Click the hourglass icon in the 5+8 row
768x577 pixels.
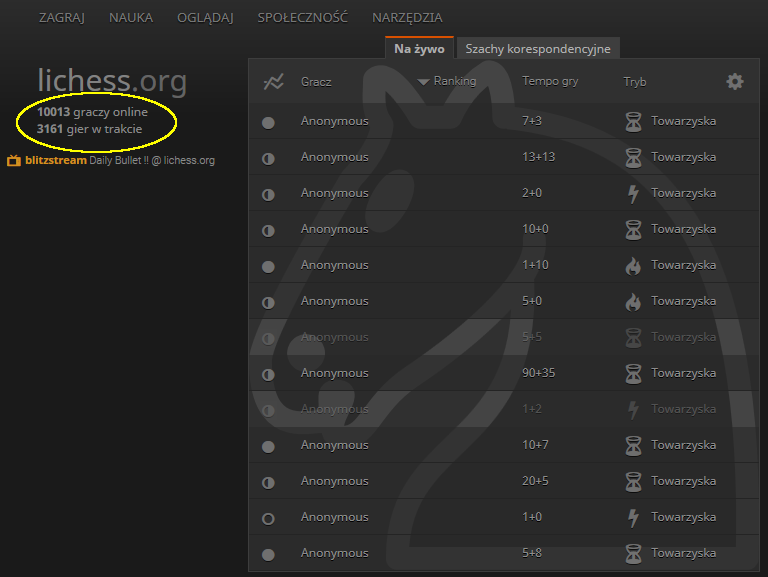[633, 553]
